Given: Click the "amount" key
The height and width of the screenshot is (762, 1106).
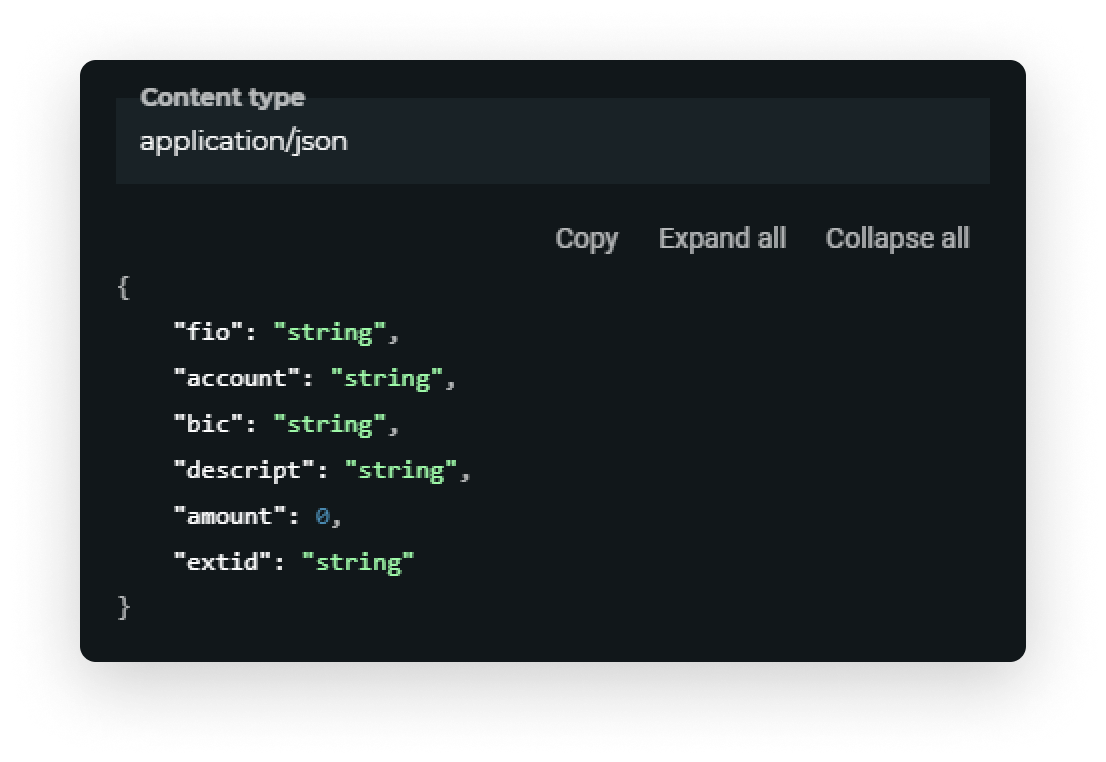Looking at the screenshot, I should tap(230, 516).
